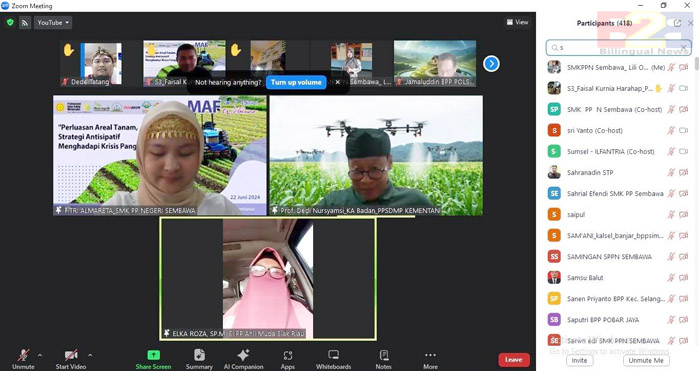Screen dimensions: 700x371
Task: Select S3_Faisal Kurnia Harahap participant row
Action: pyautogui.click(x=618, y=88)
